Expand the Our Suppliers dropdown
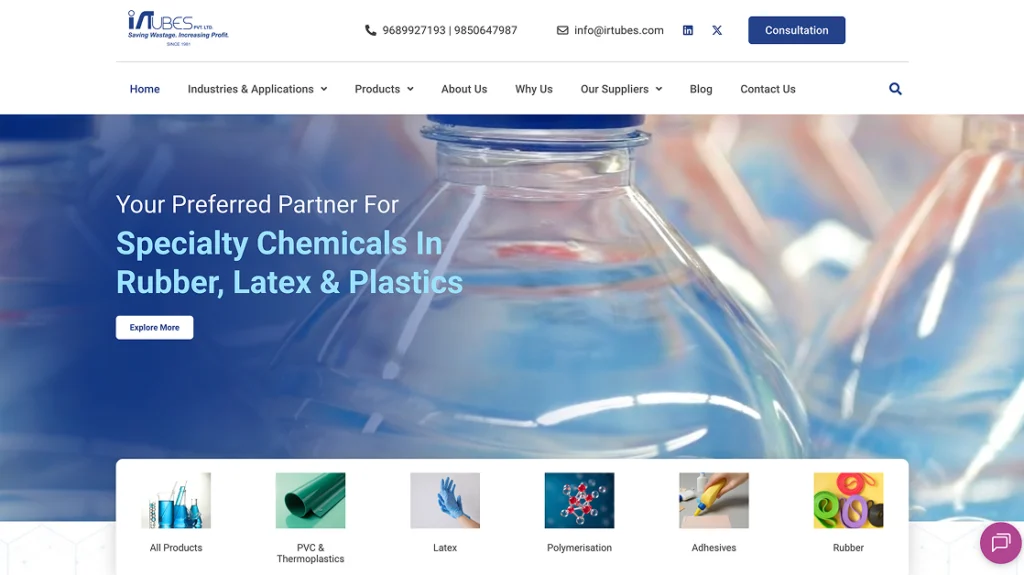The height and width of the screenshot is (575, 1024). 621,89
